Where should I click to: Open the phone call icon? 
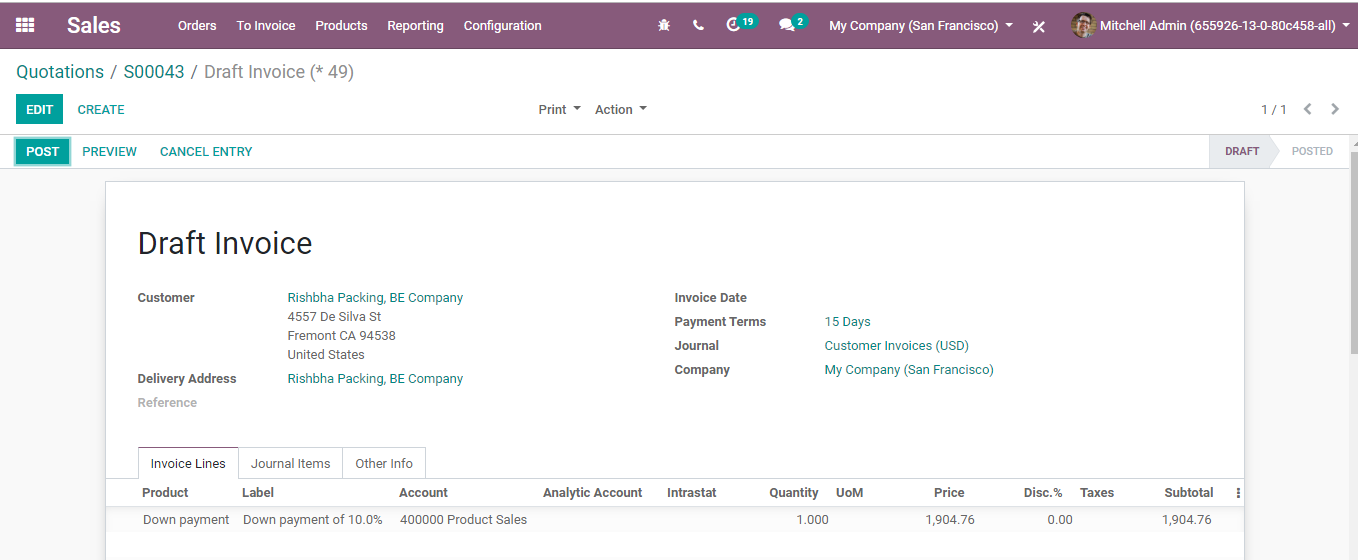coord(698,25)
